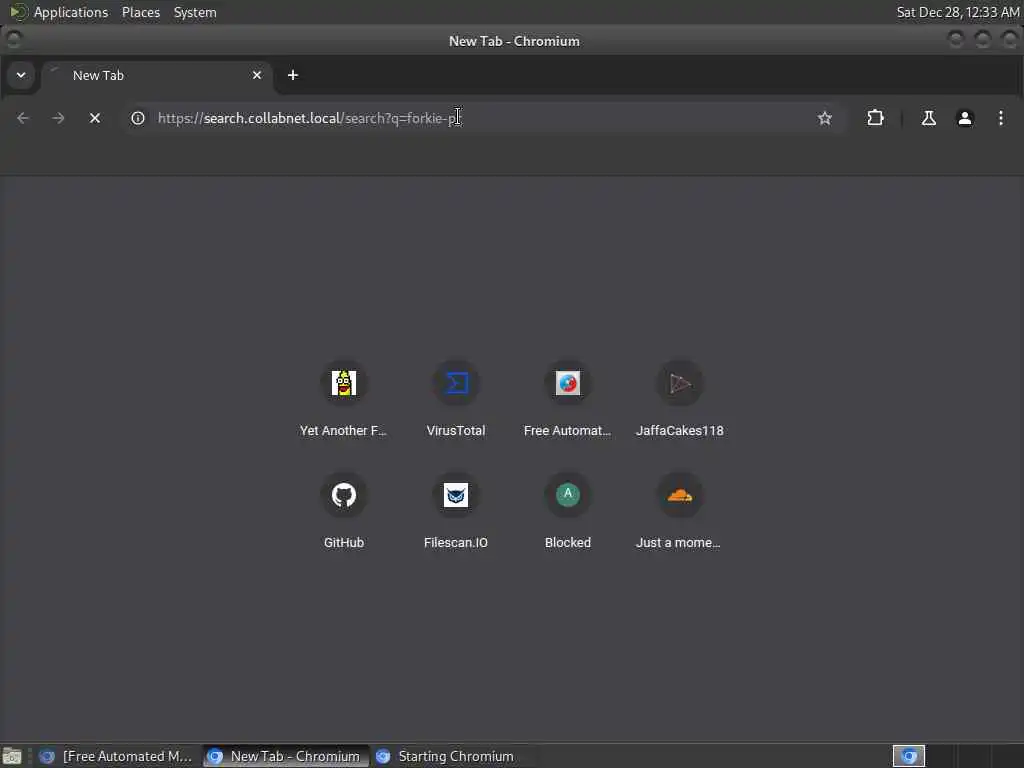Go forward to the next page
The image size is (1024, 768).
[58, 118]
